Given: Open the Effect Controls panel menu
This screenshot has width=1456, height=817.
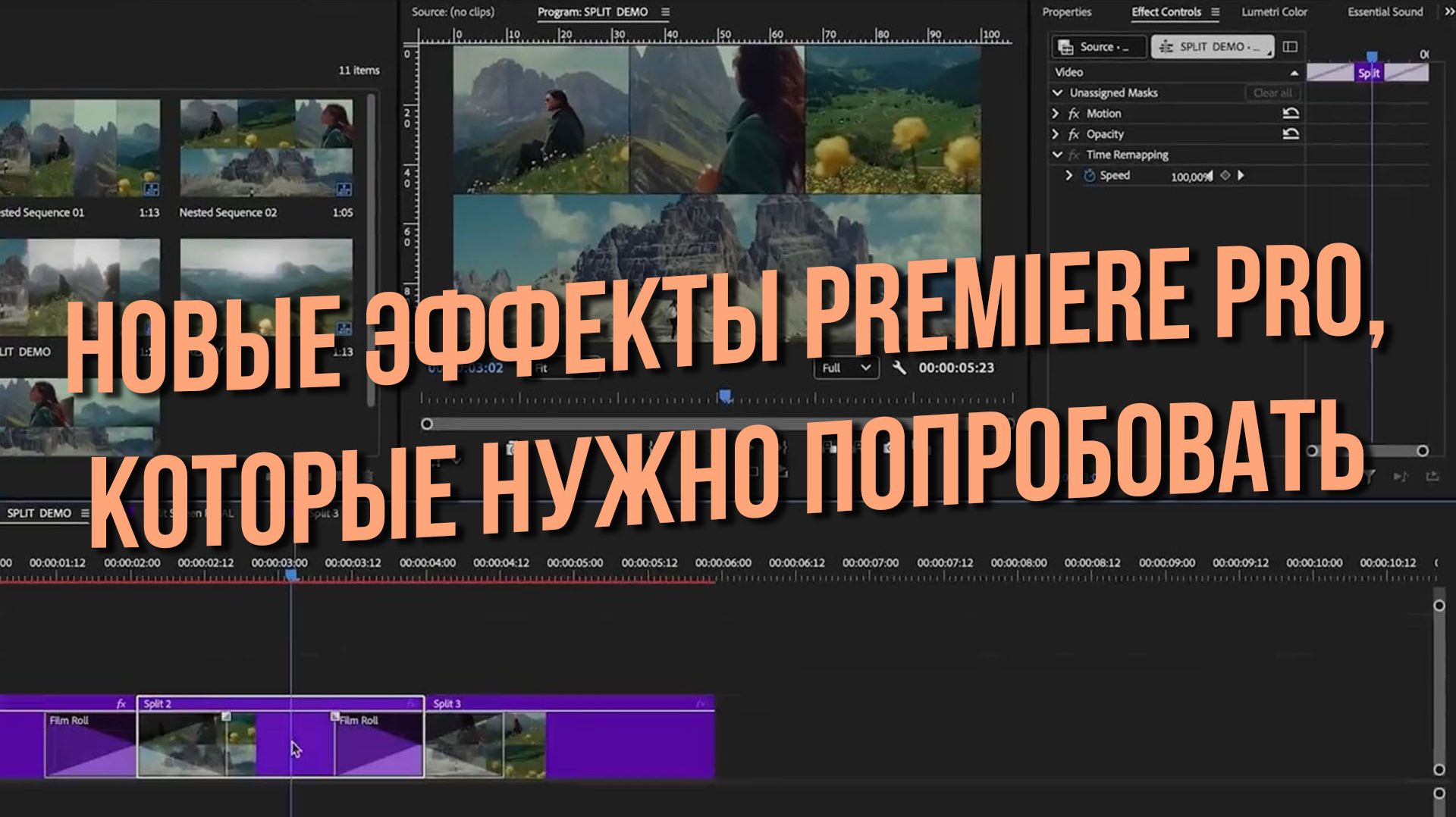Looking at the screenshot, I should click(x=1215, y=12).
